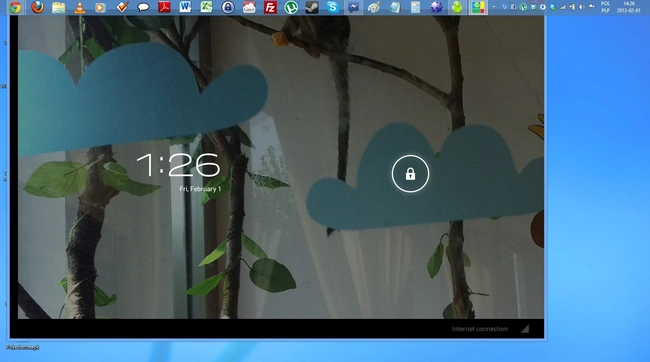
Task: Open the red cloud app icon
Action: pyautogui.click(x=249, y=7)
